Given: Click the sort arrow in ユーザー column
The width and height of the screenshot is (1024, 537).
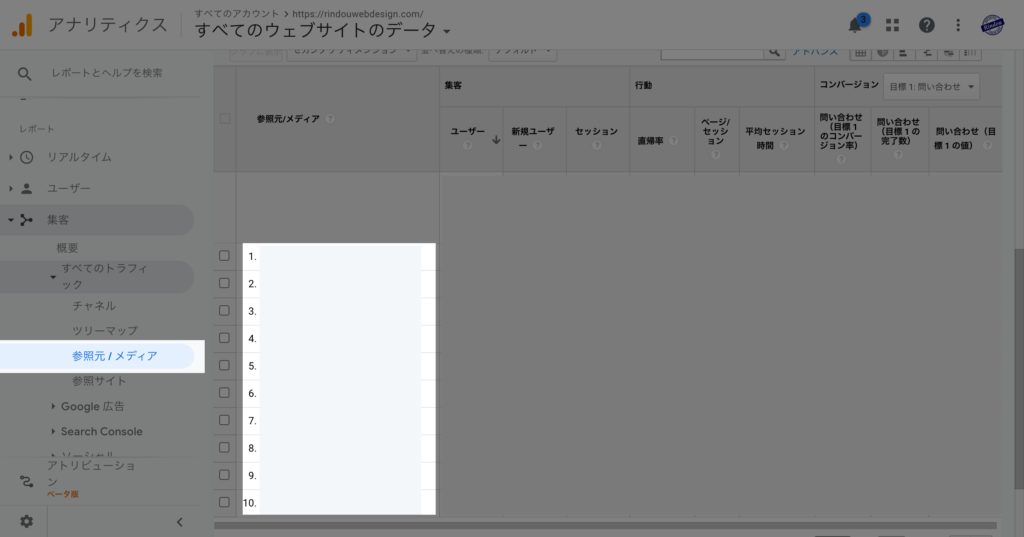Looking at the screenshot, I should coord(496,140).
